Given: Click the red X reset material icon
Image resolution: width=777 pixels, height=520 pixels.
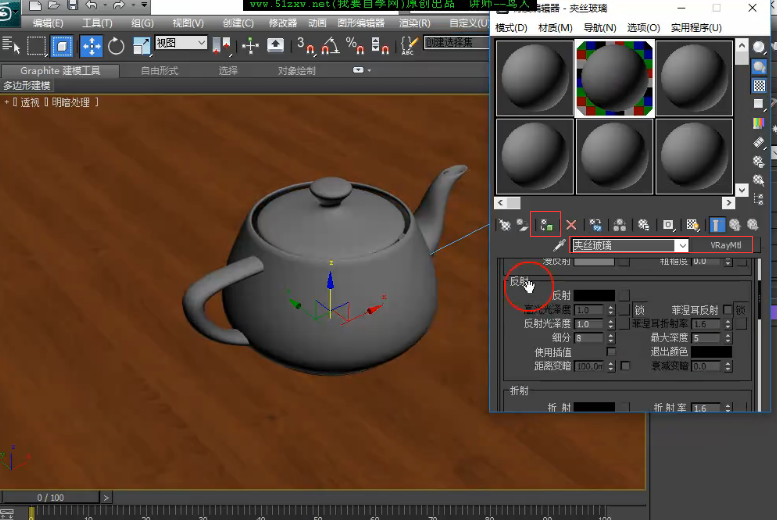Looking at the screenshot, I should pyautogui.click(x=571, y=225).
